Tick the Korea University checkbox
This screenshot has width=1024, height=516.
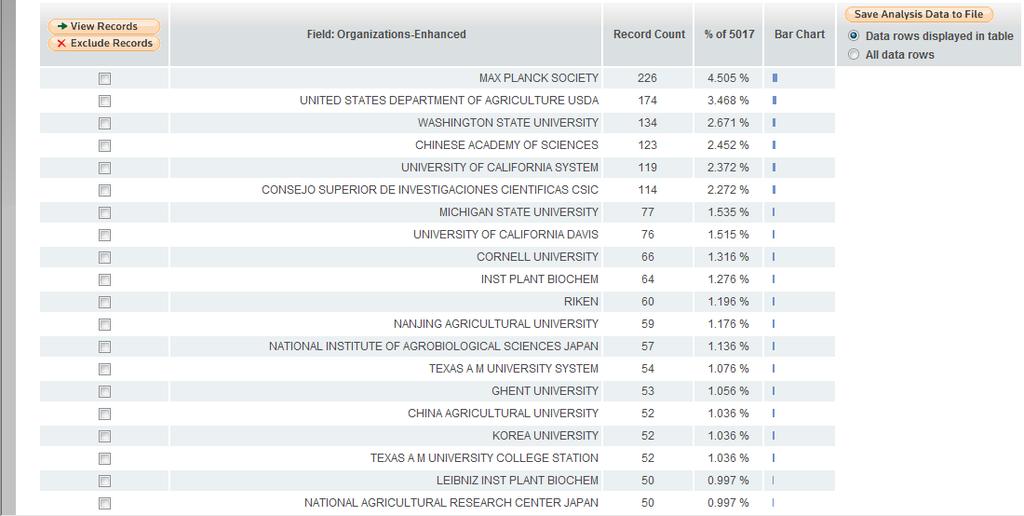pos(104,436)
